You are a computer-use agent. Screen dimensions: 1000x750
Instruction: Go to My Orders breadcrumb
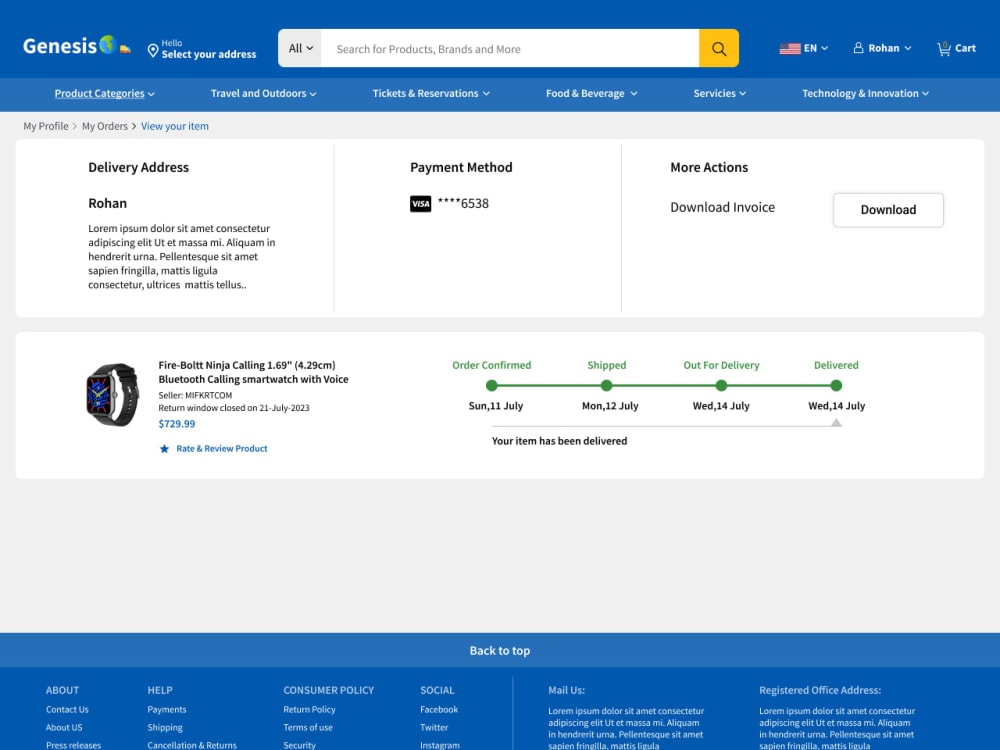coord(105,126)
